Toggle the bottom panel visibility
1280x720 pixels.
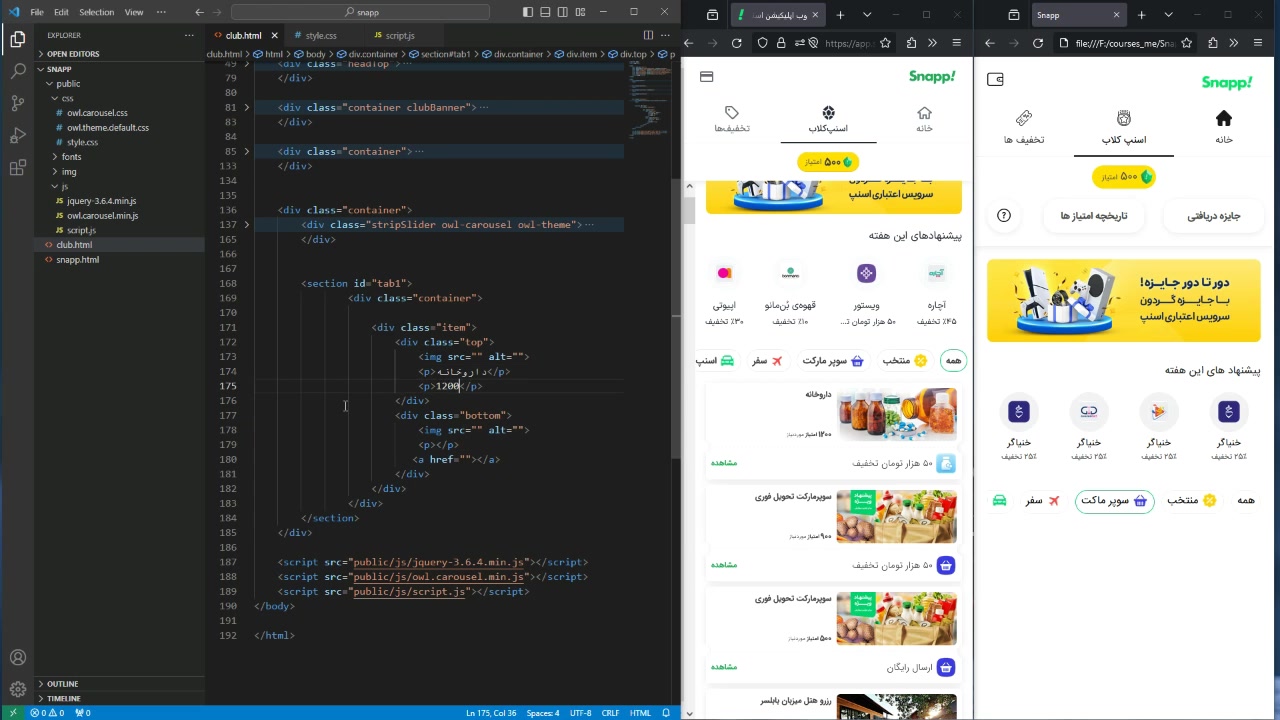click(546, 12)
